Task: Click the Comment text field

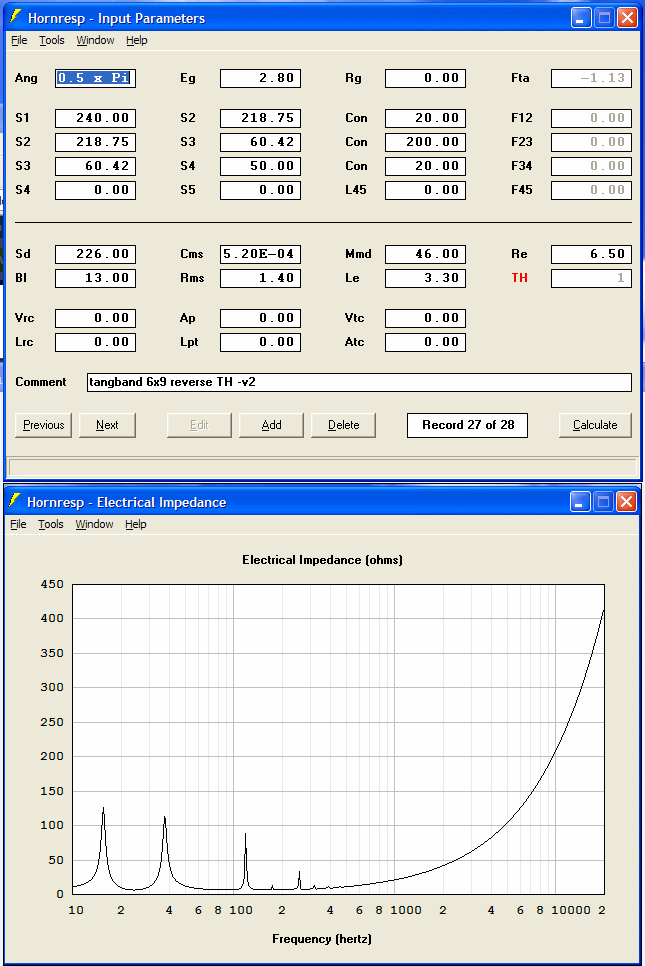Action: tap(359, 383)
